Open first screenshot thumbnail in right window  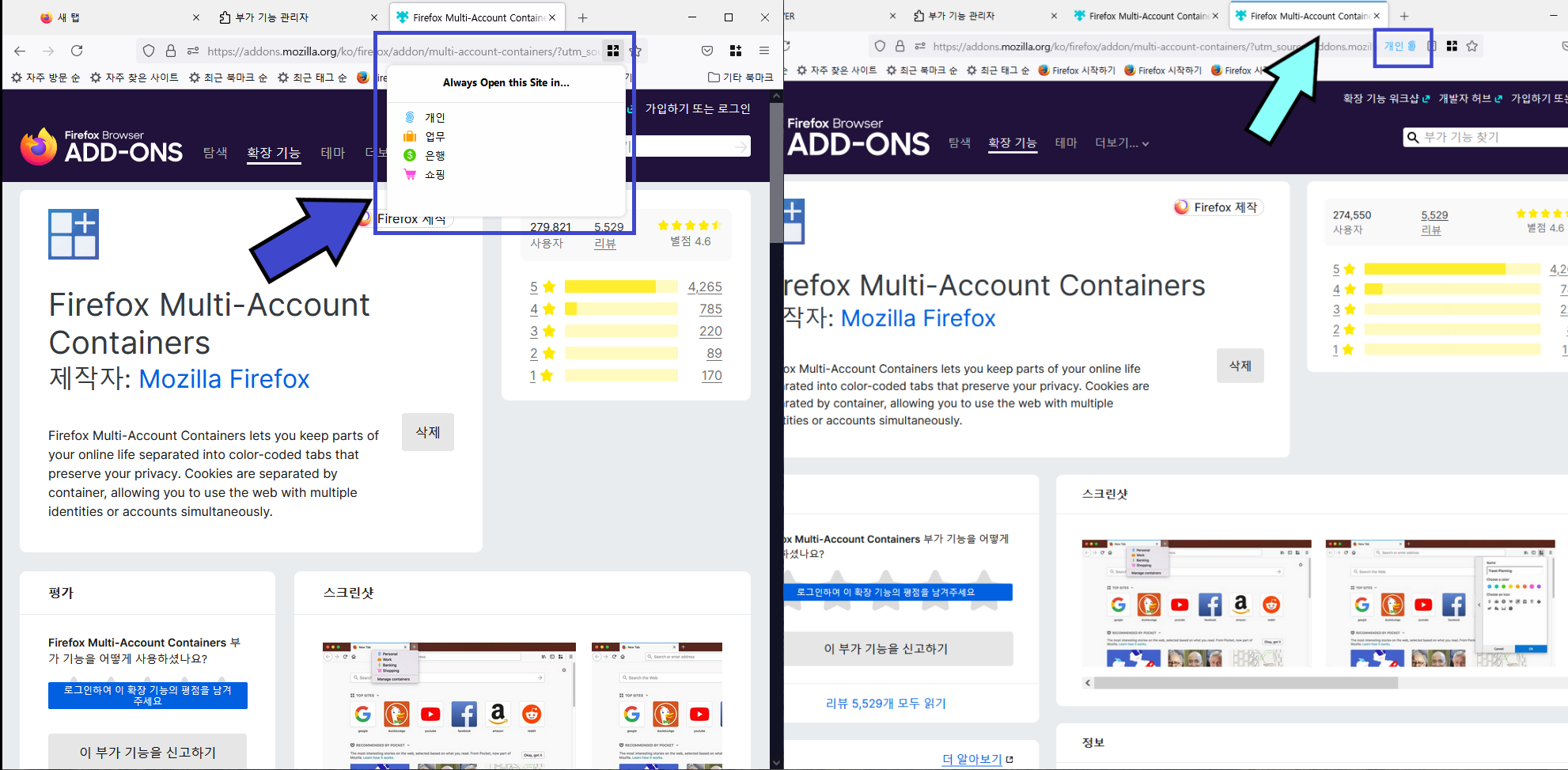[x=1196, y=603]
